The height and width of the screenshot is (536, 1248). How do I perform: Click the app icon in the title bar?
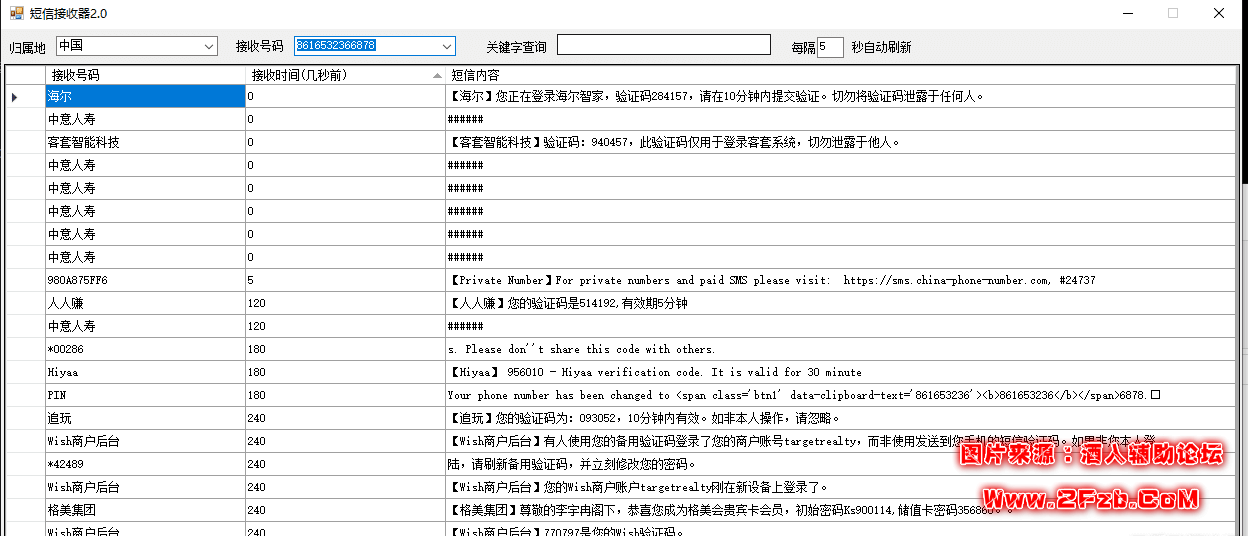[x=17, y=14]
